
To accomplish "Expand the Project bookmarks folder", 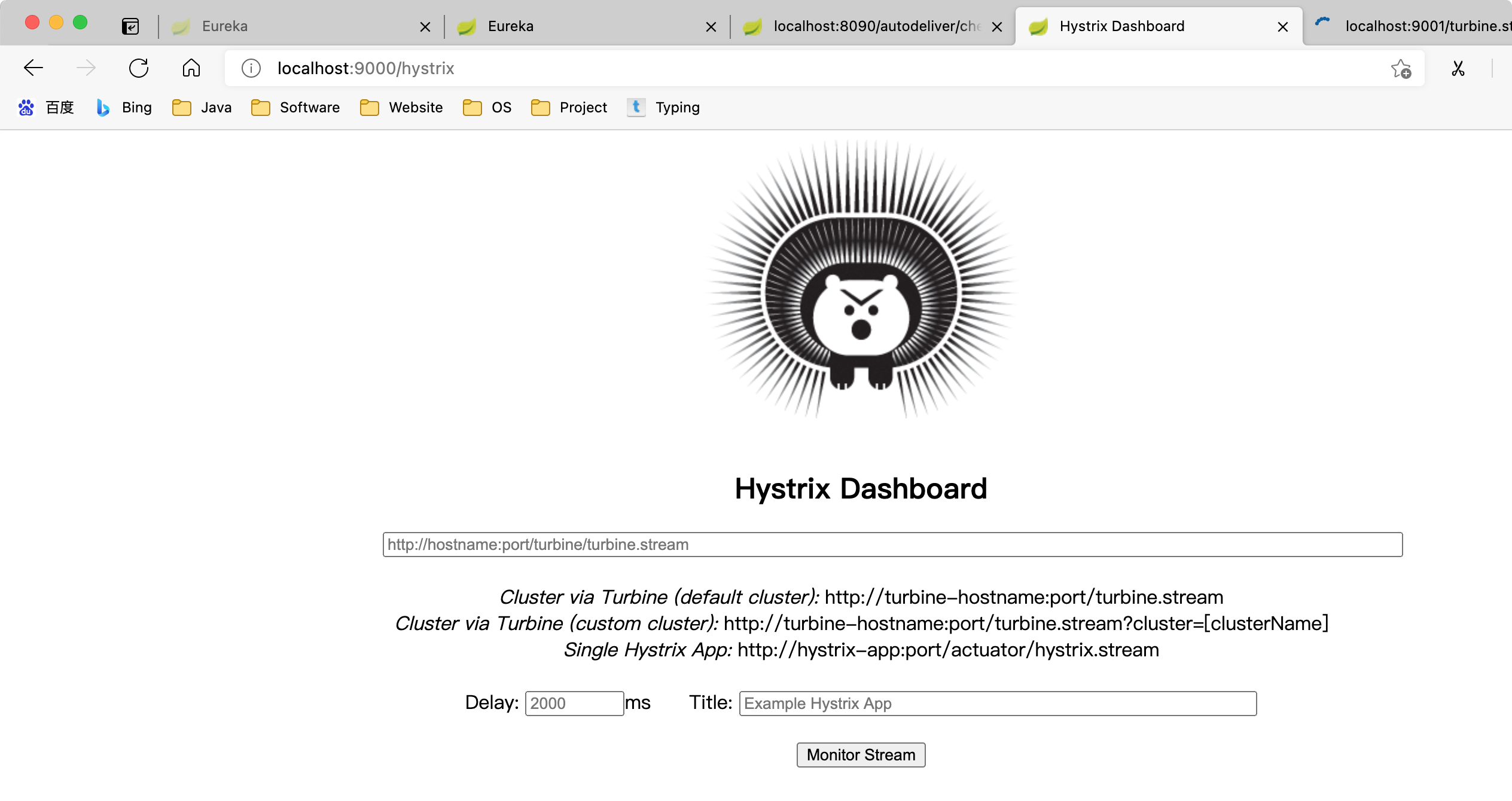I will 569,108.
